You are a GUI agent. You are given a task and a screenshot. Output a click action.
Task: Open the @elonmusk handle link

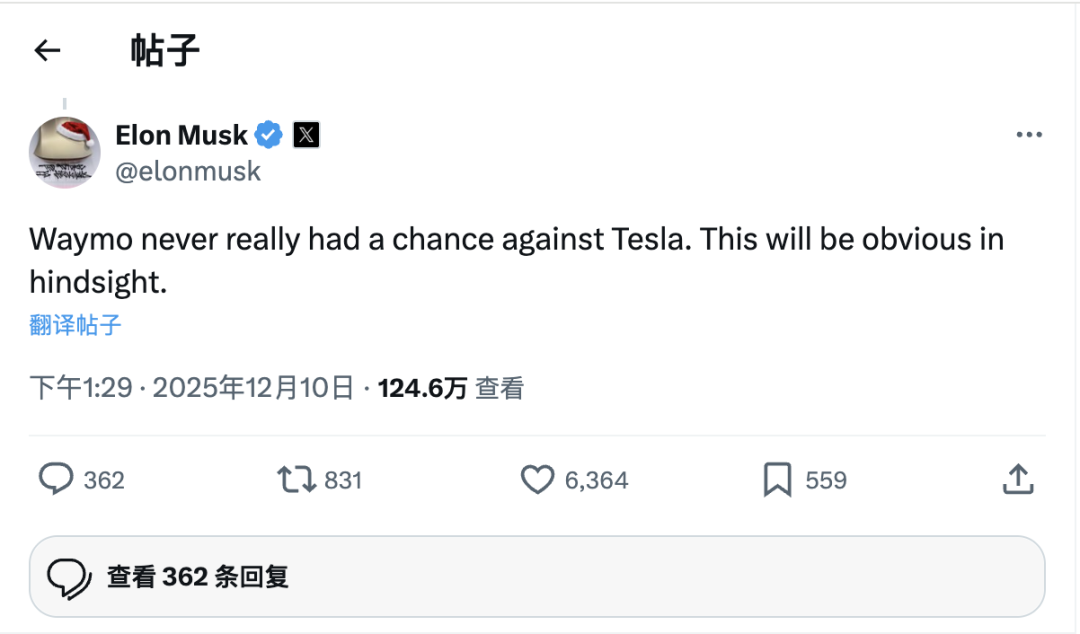[188, 171]
